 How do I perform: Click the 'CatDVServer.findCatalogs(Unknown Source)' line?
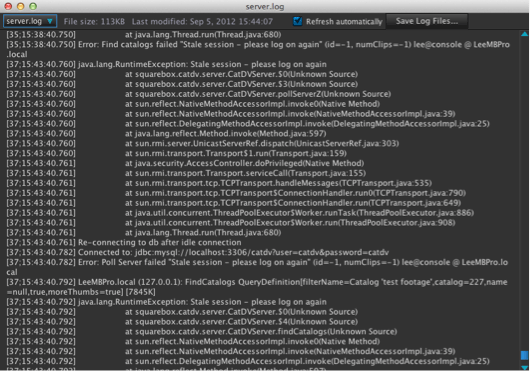(x=202, y=331)
